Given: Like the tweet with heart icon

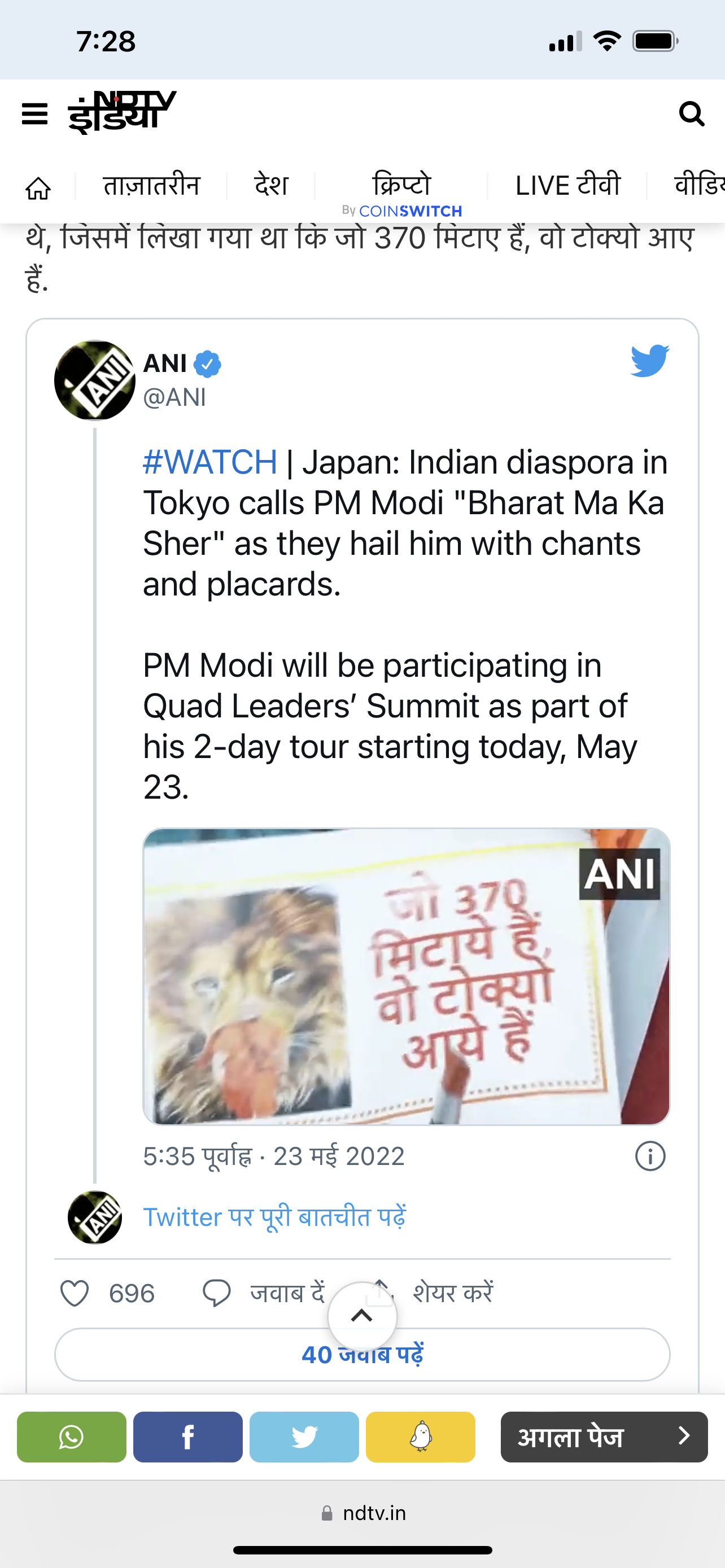Looking at the screenshot, I should pos(75,1293).
